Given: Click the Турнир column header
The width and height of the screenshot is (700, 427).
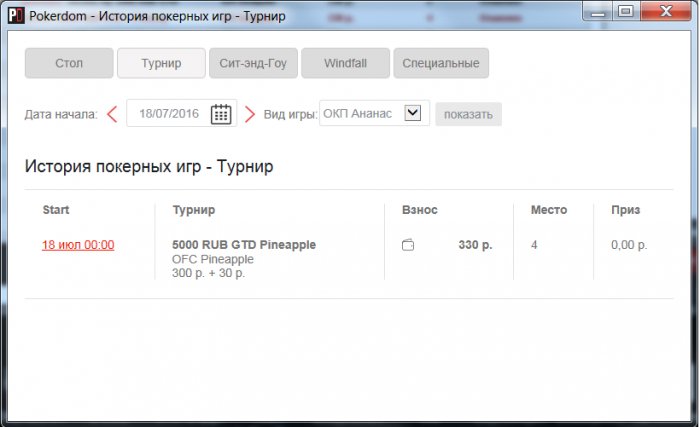Looking at the screenshot, I should click(194, 210).
